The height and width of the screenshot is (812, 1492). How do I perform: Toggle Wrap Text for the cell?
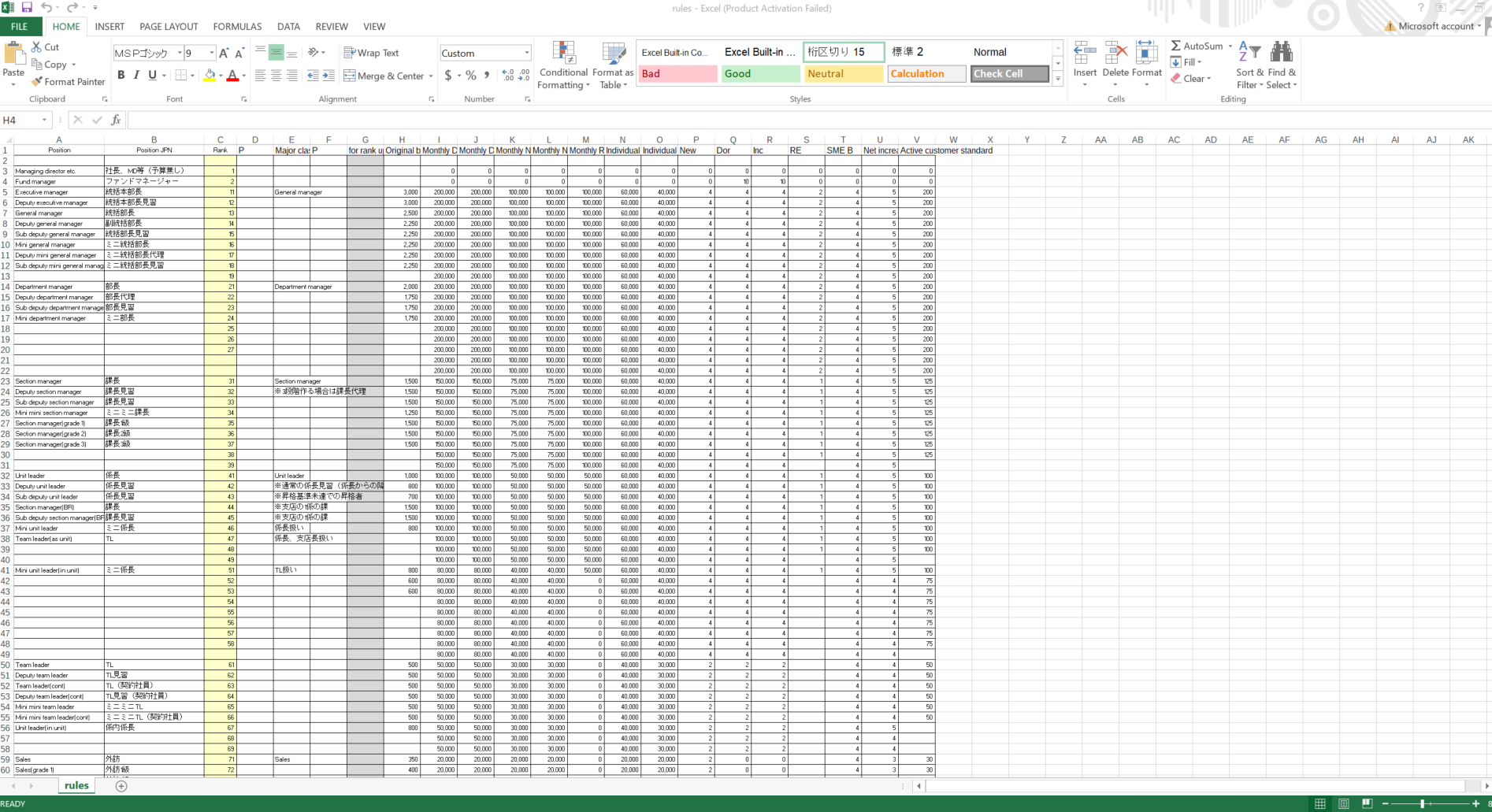coord(371,53)
